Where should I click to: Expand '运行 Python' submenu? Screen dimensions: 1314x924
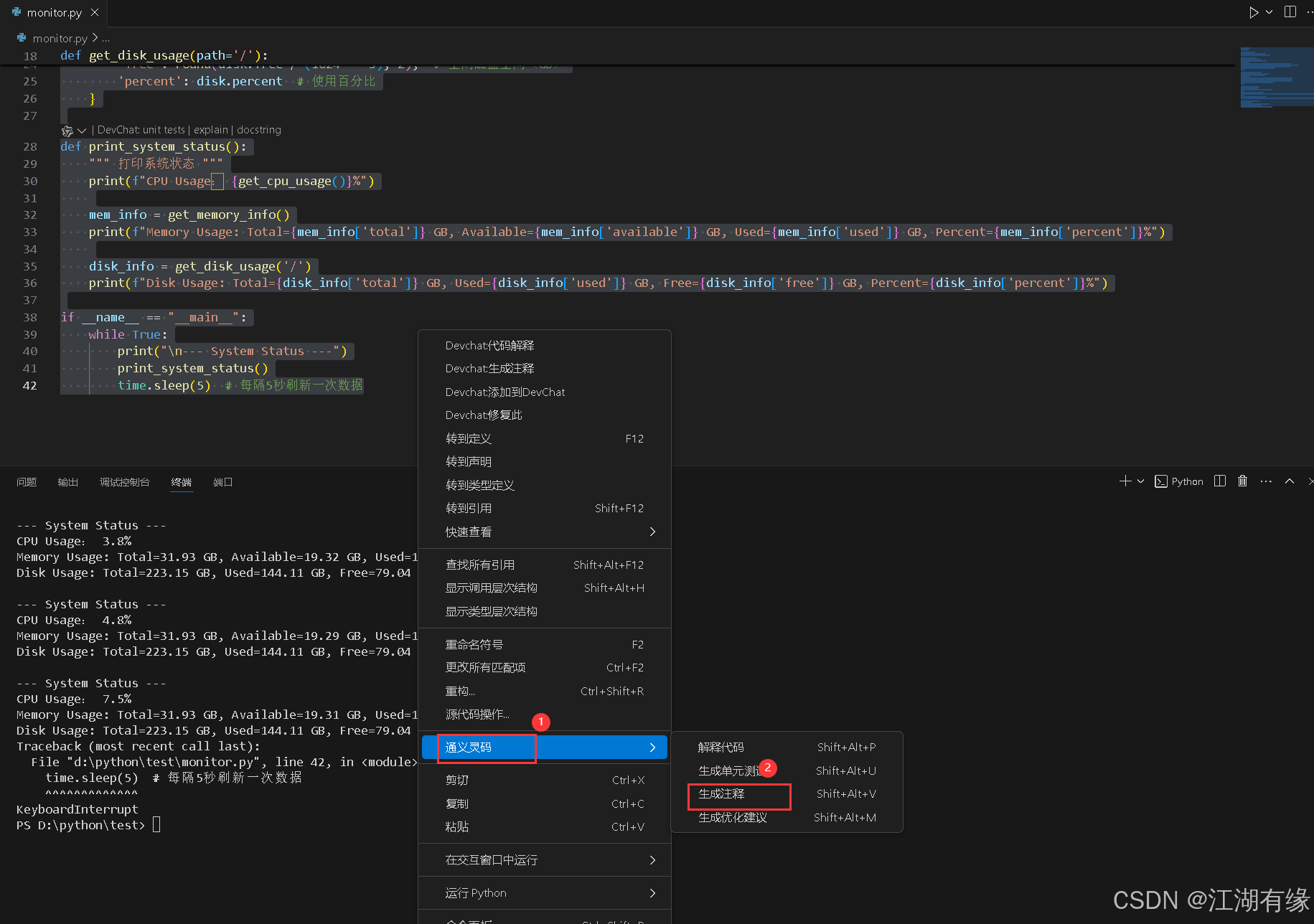545,893
